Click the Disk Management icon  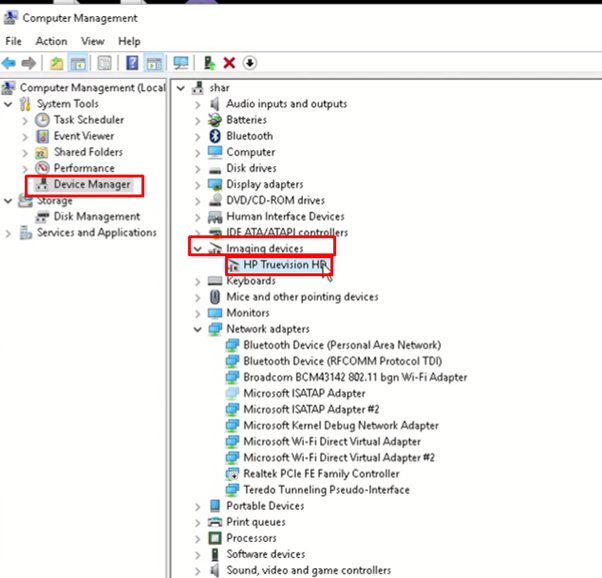42,217
